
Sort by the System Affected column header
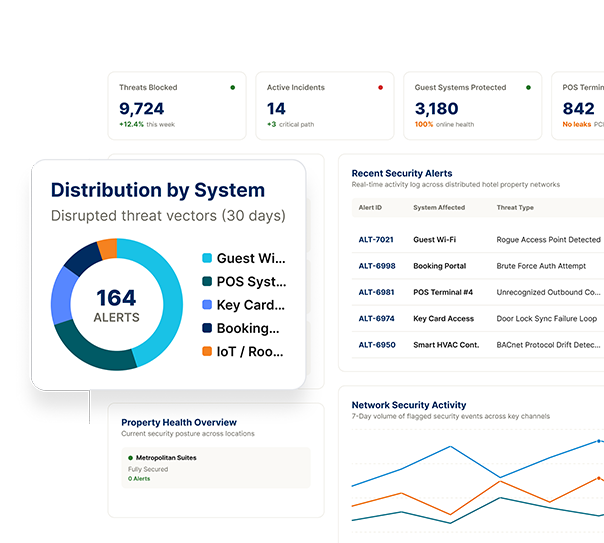point(439,208)
